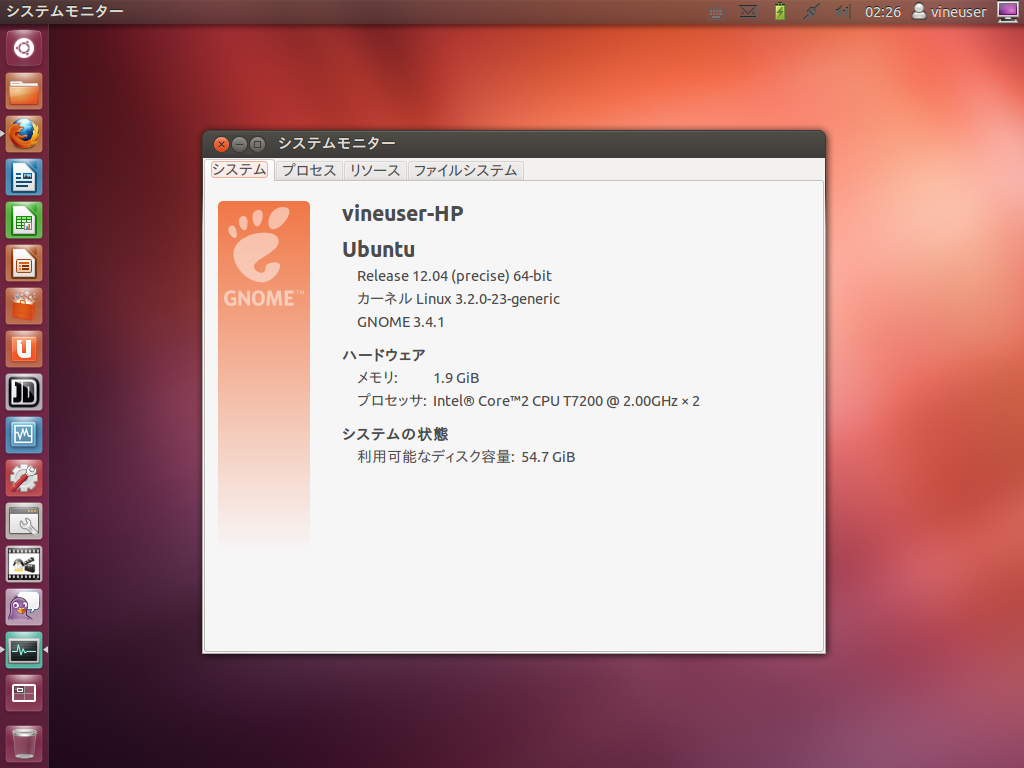Launch Firefox web browser
1024x768 pixels.
click(24, 134)
